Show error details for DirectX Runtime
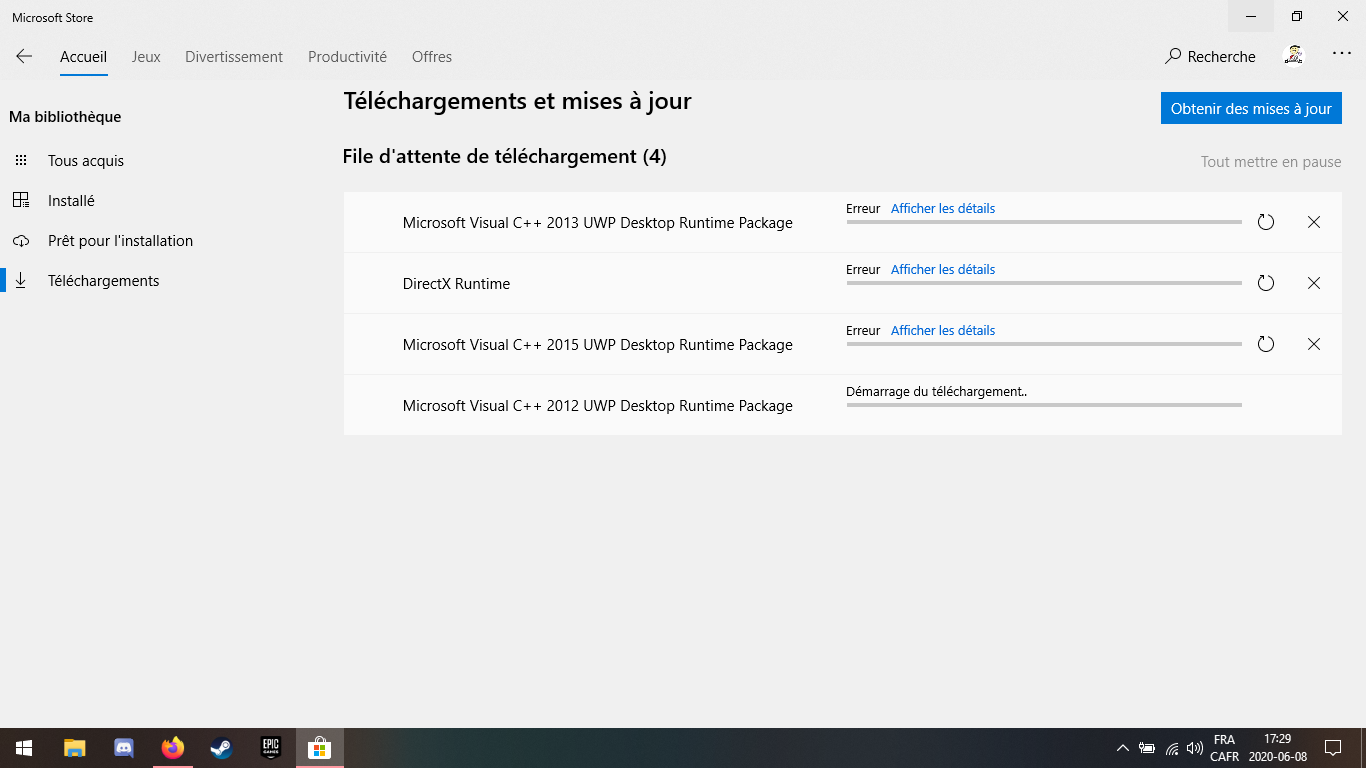Screen dimensions: 1366x768 (x=943, y=270)
